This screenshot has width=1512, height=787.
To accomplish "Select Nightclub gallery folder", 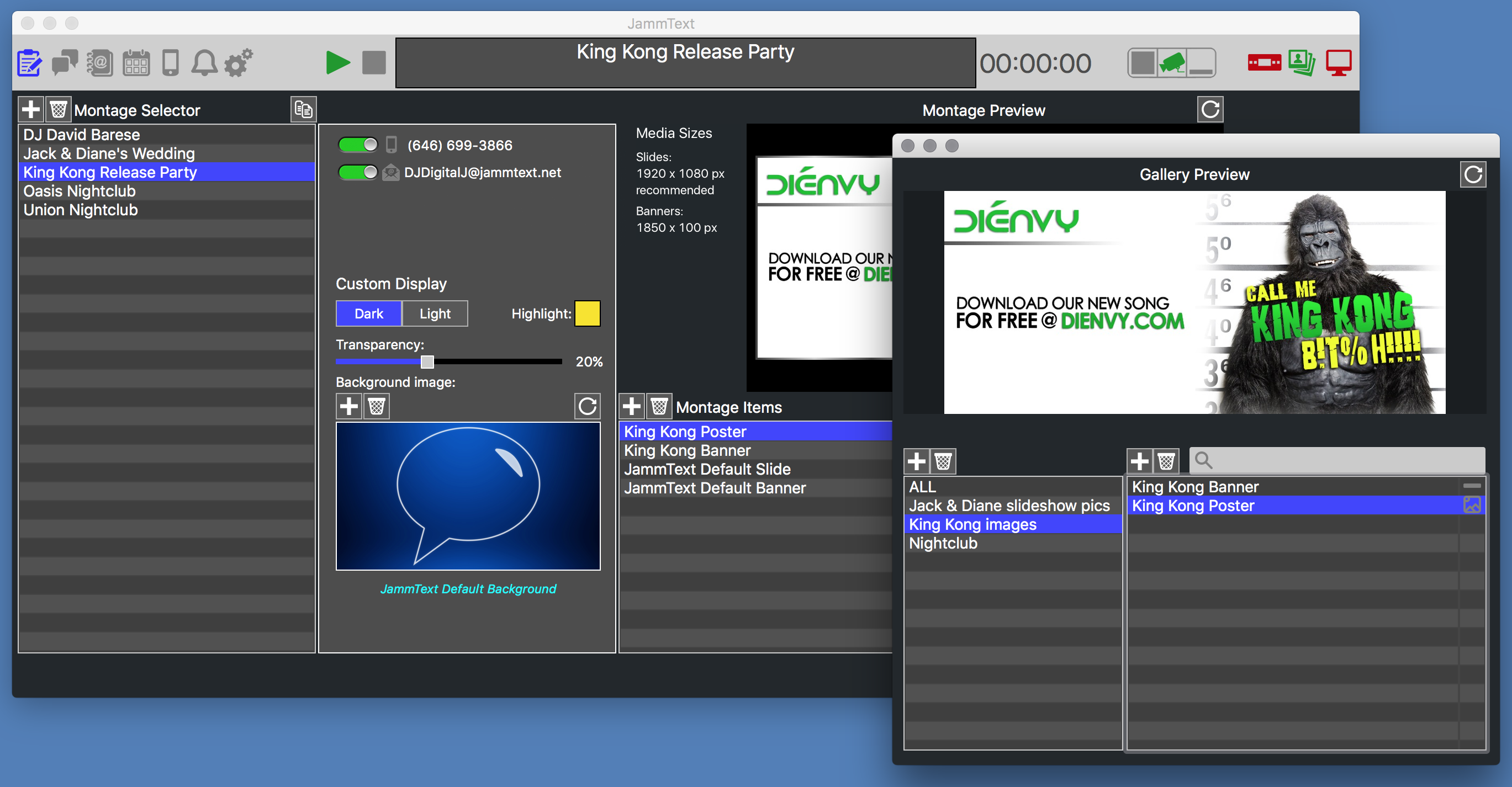I will (1013, 543).
